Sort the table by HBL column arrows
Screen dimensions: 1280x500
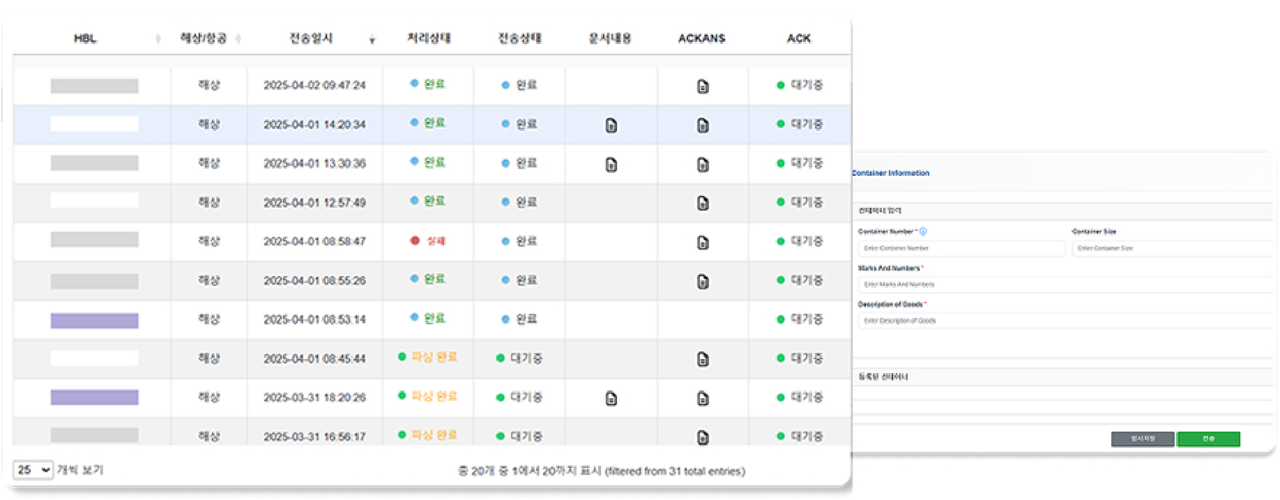[158, 39]
